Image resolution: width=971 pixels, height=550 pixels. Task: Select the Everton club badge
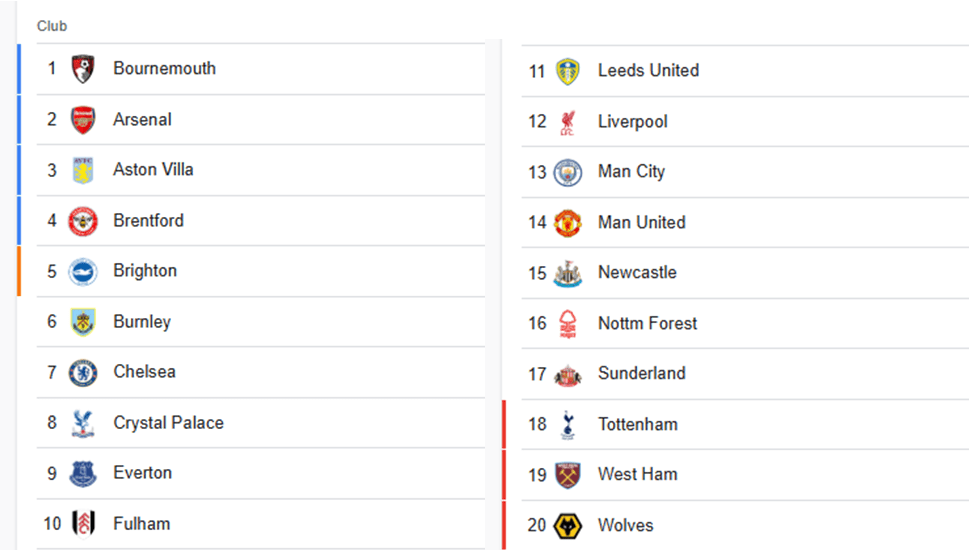83,473
